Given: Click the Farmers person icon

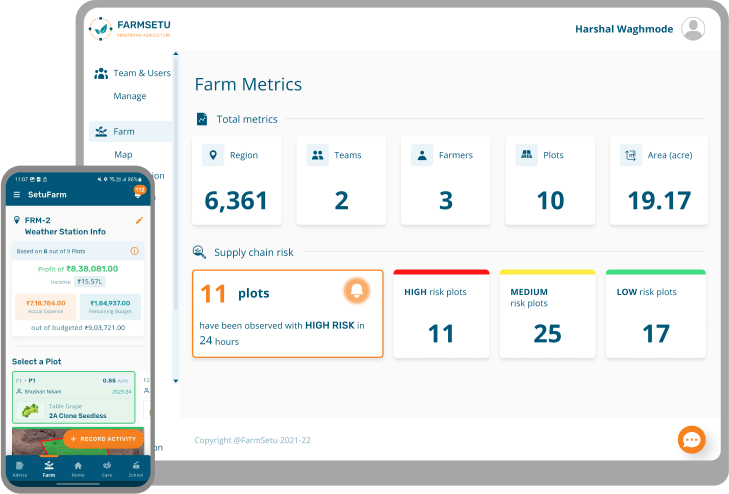Looking at the screenshot, I should coord(421,155).
